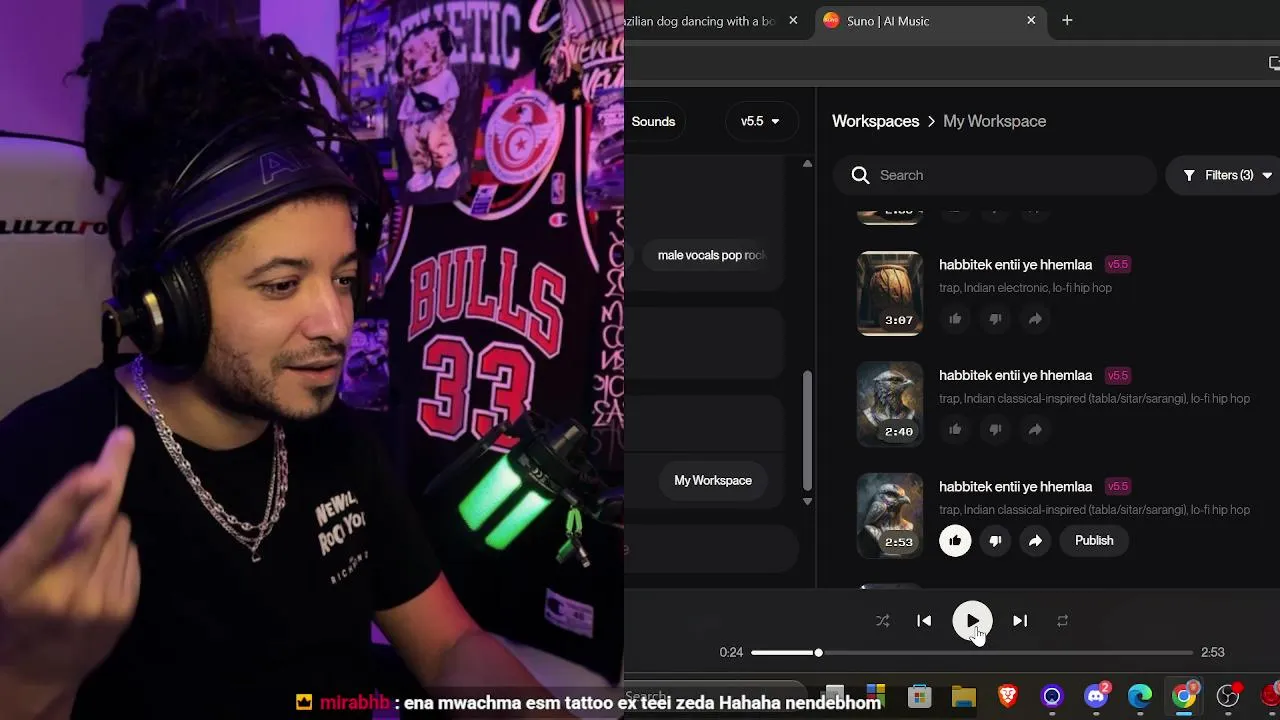Image resolution: width=1280 pixels, height=720 pixels.
Task: Open Microsoft Store from the taskbar
Action: coord(919,697)
